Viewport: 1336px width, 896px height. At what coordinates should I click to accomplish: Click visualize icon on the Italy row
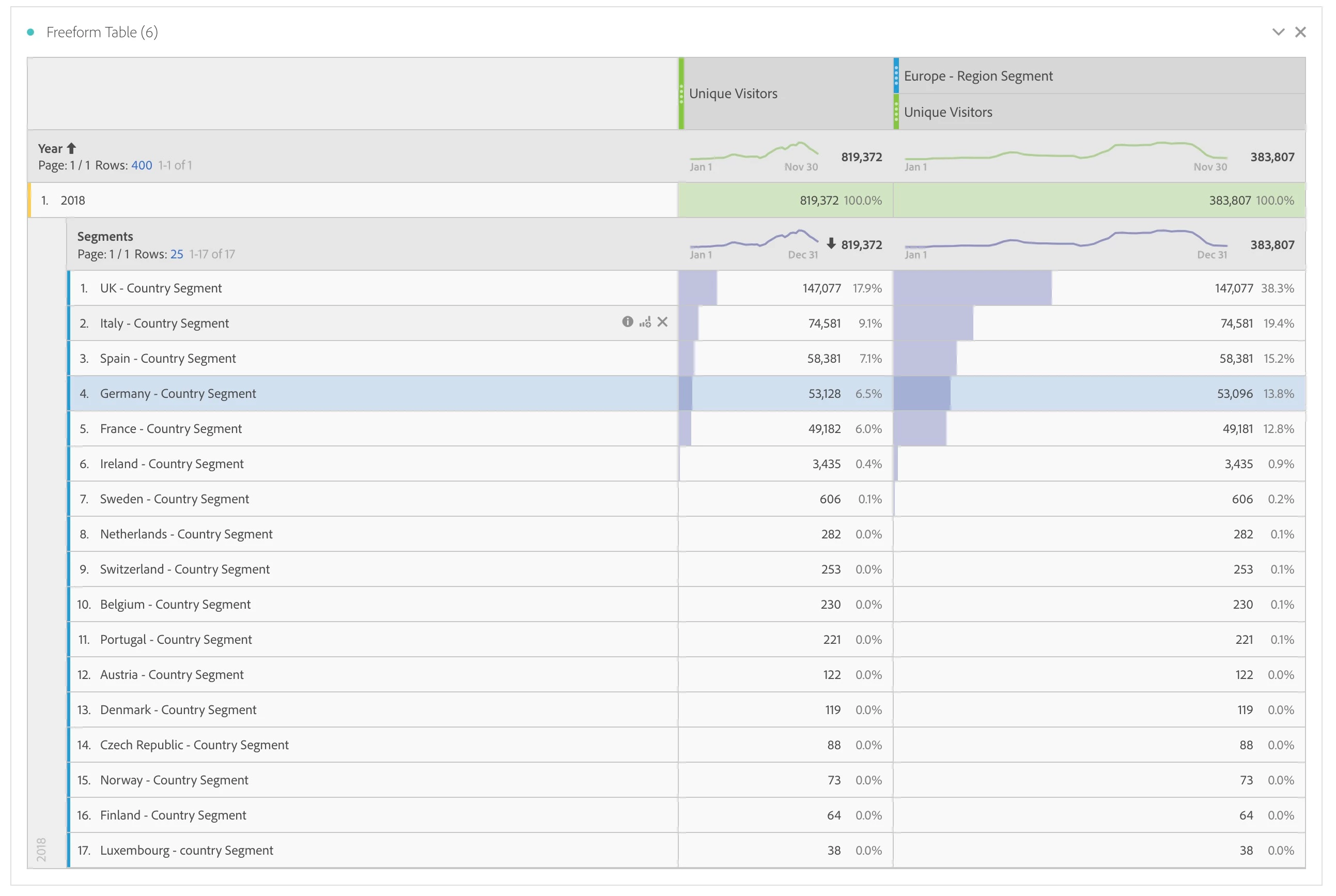click(x=645, y=322)
